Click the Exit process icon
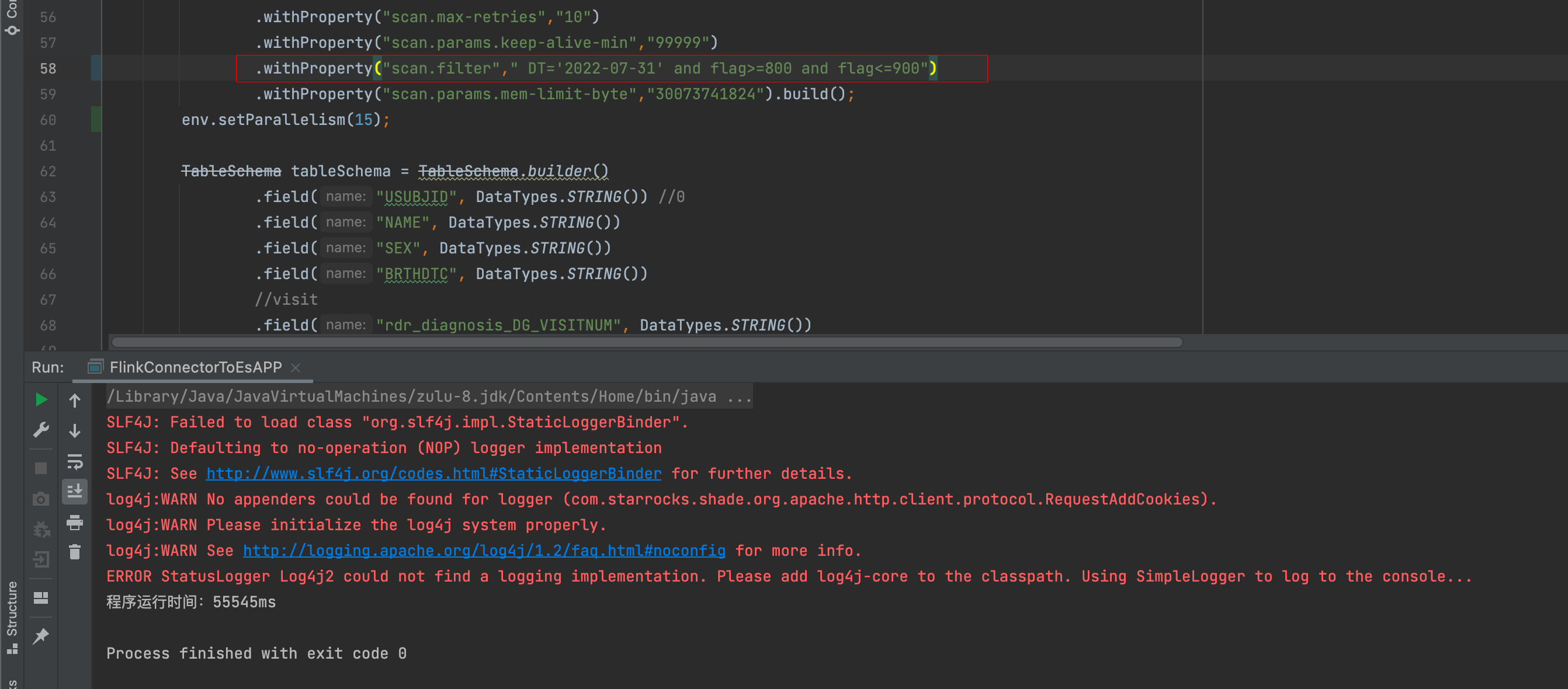1568x689 pixels. (41, 559)
